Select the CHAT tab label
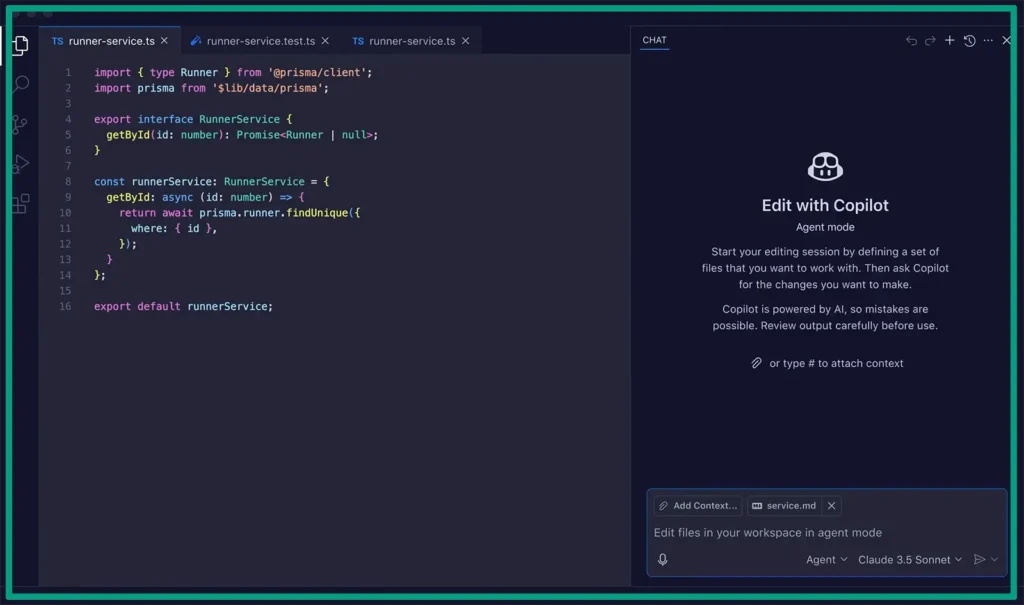This screenshot has height=605, width=1024. 654,40
